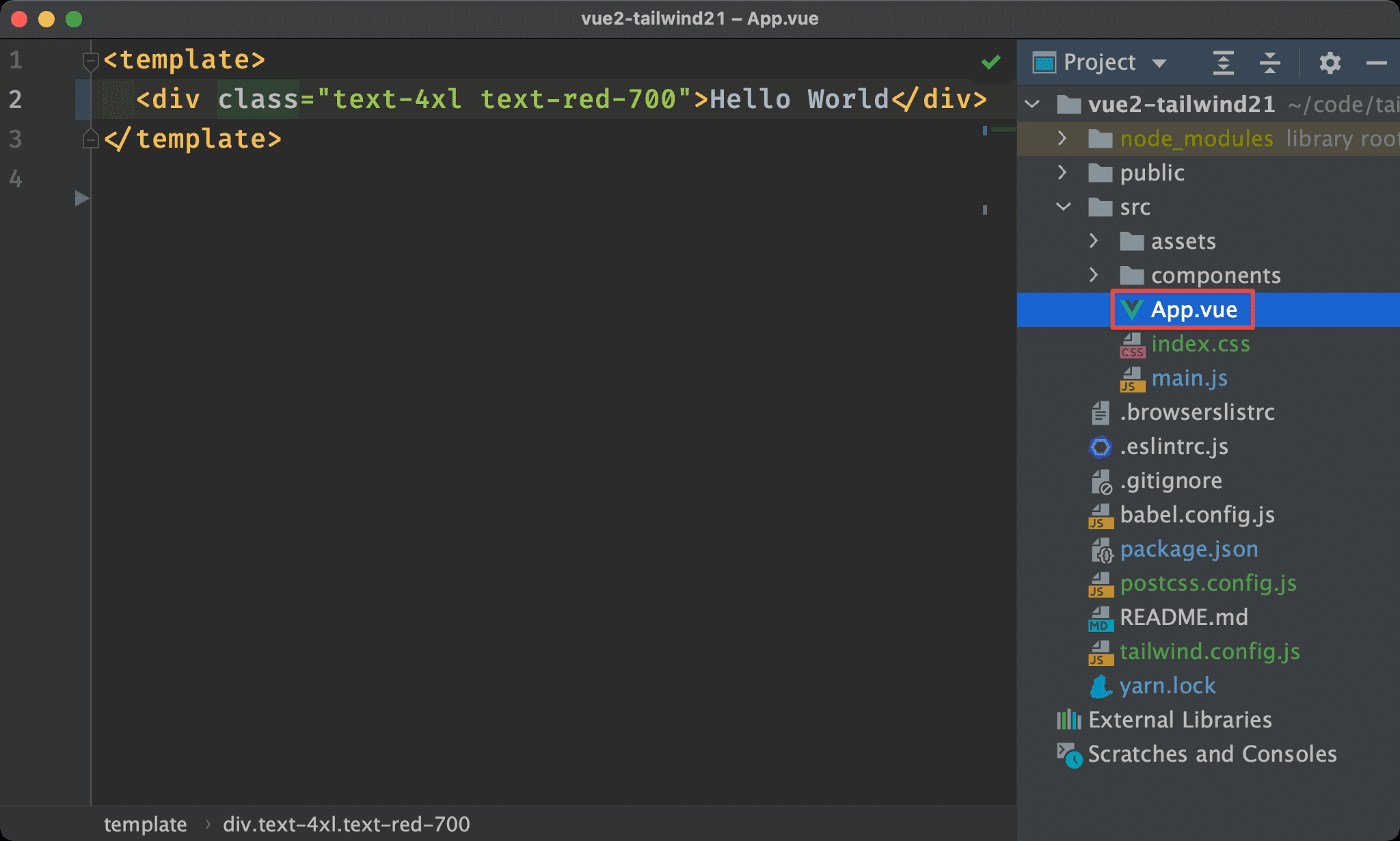Click the components folder icon

click(1131, 276)
